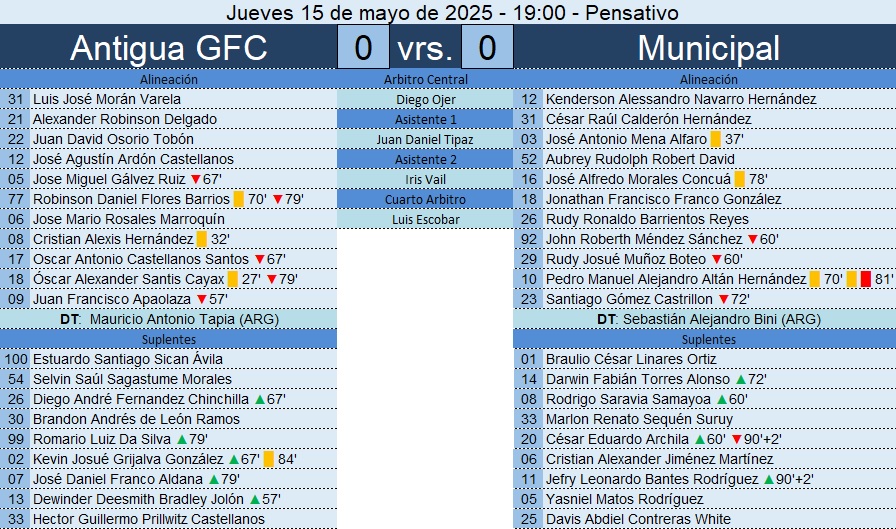Click yellow card icon beside José Antonio Mena Alfaro

(716, 139)
